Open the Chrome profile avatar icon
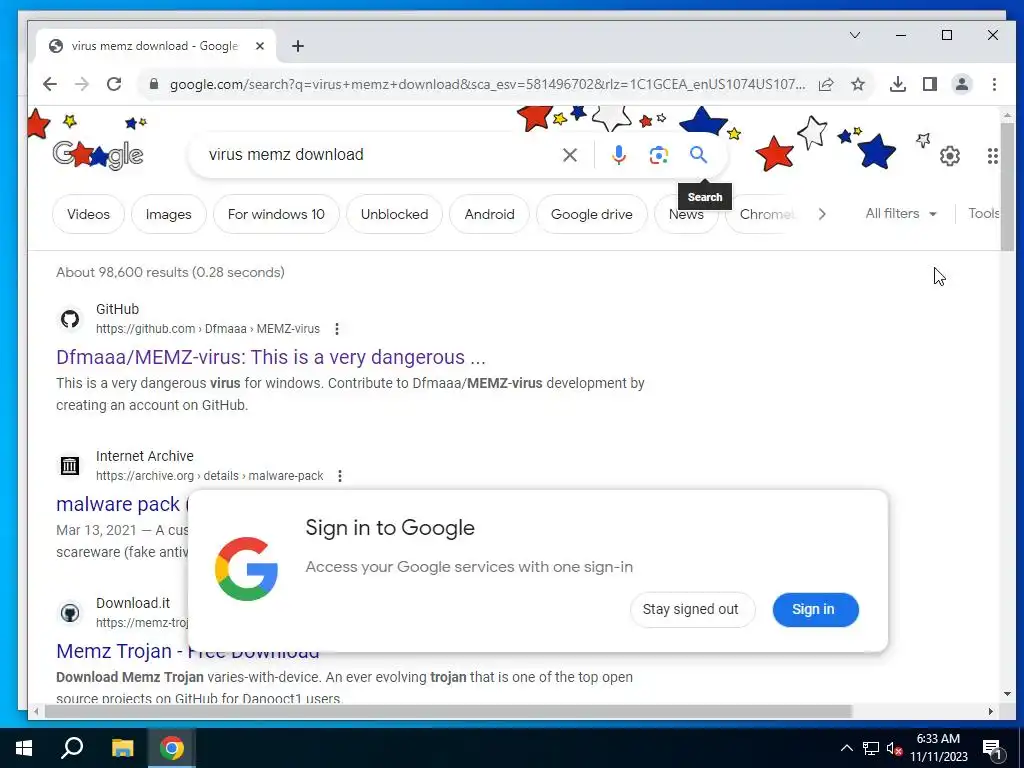 (962, 84)
